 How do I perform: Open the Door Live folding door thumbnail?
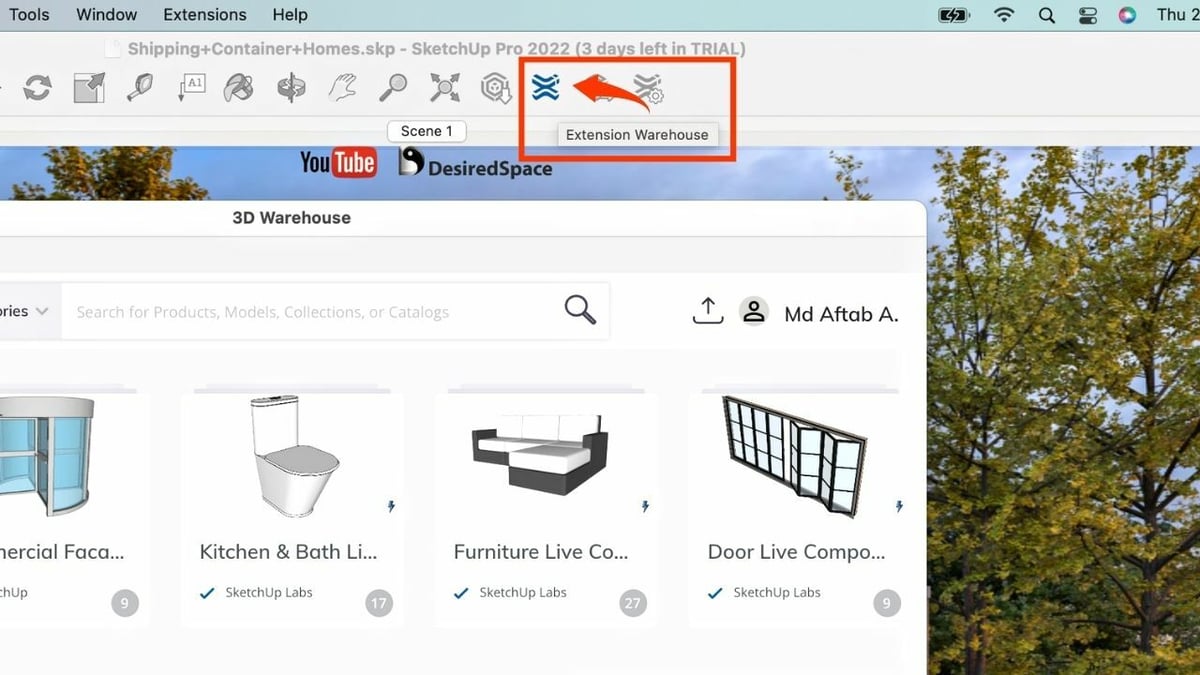[x=794, y=457]
